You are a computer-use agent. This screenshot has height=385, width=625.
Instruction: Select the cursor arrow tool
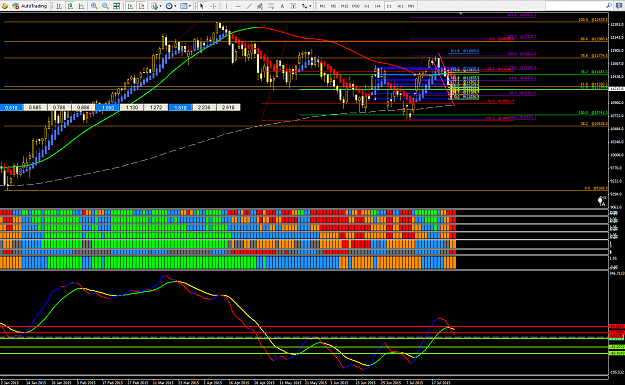coord(202,6)
